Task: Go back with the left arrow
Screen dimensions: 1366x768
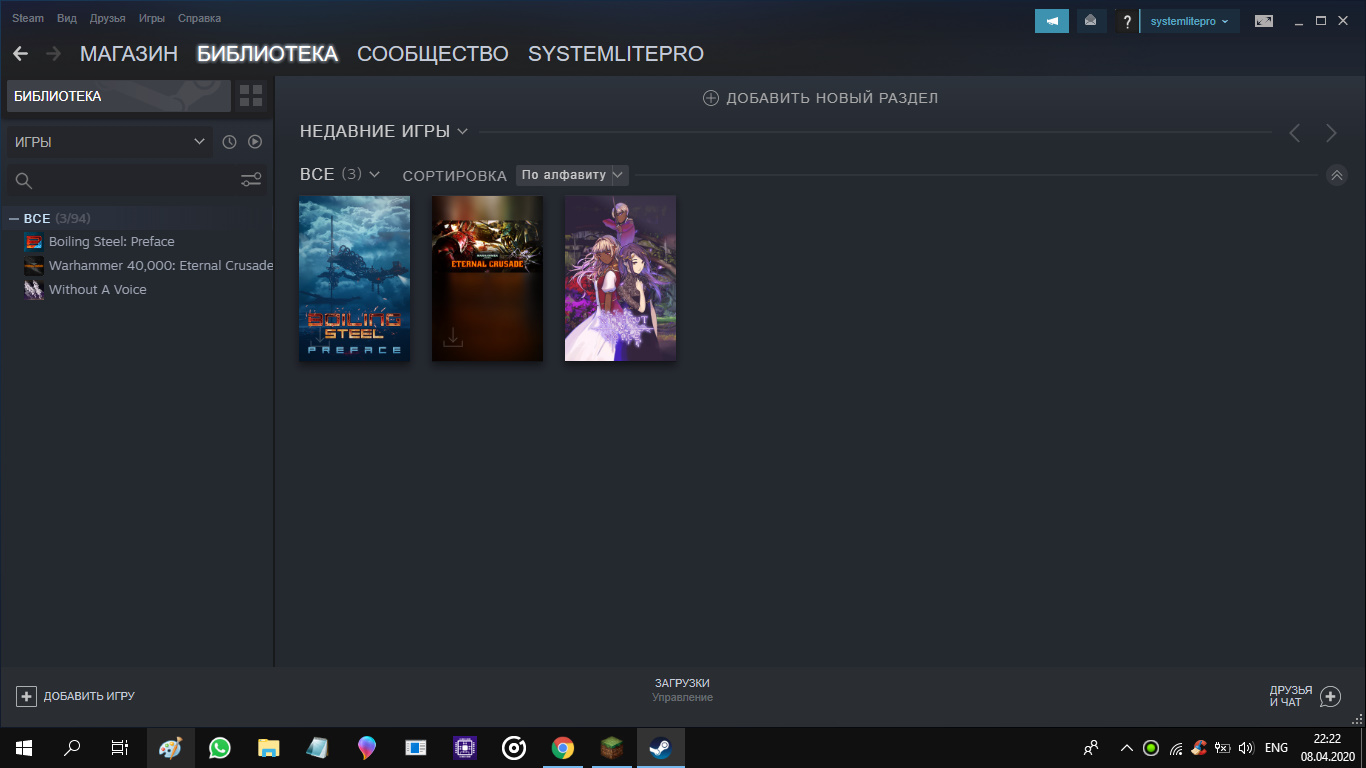Action: tap(20, 54)
